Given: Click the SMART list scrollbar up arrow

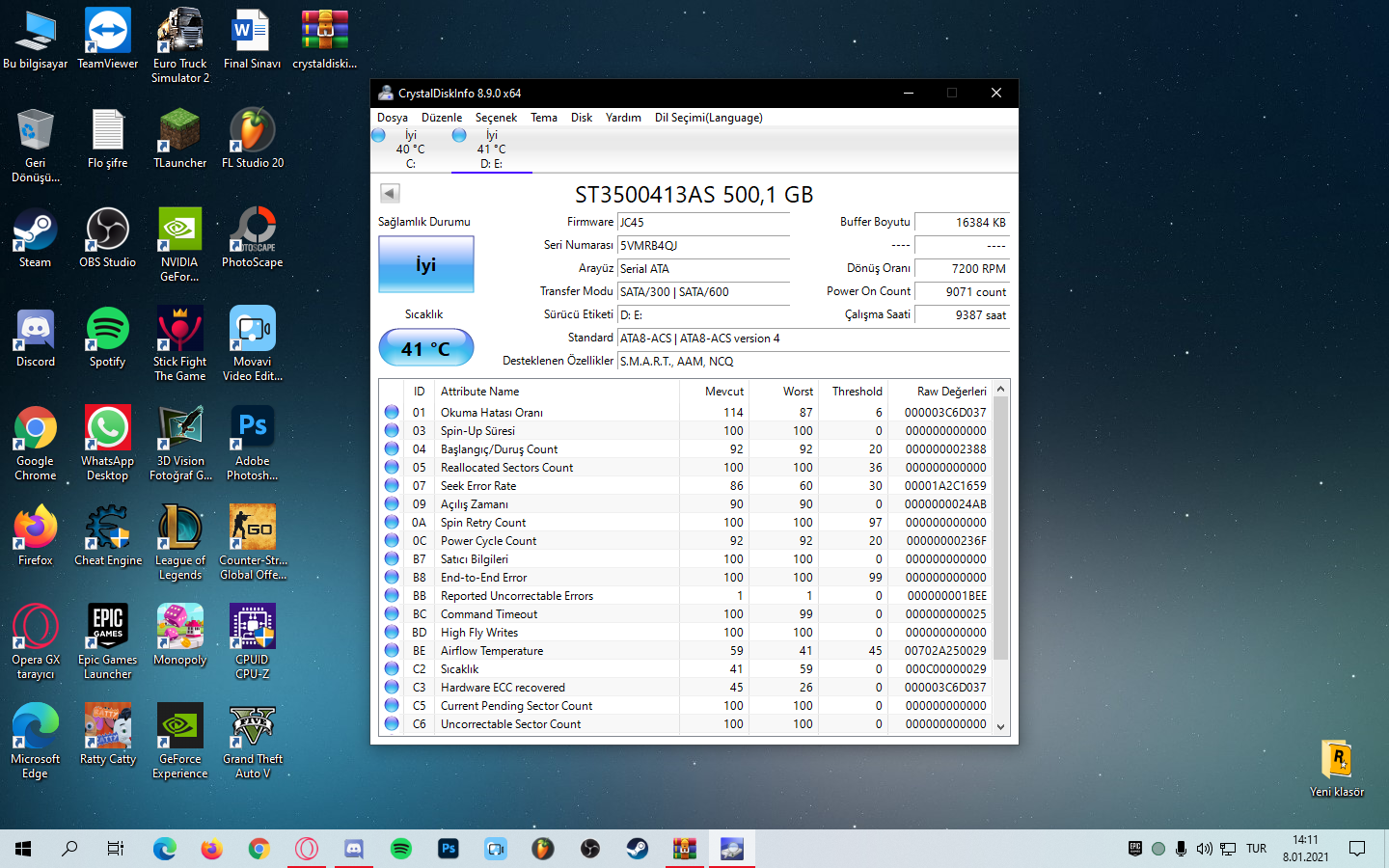Looking at the screenshot, I should click(x=1000, y=389).
